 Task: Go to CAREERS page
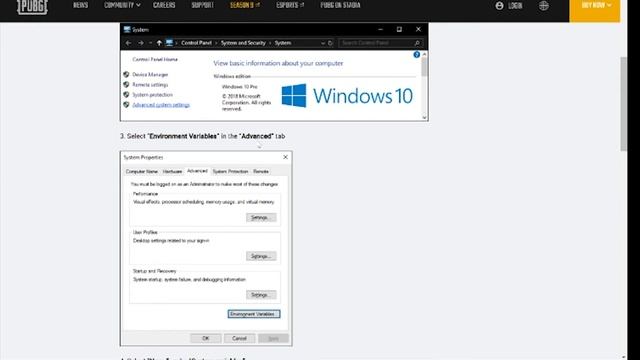[164, 5]
